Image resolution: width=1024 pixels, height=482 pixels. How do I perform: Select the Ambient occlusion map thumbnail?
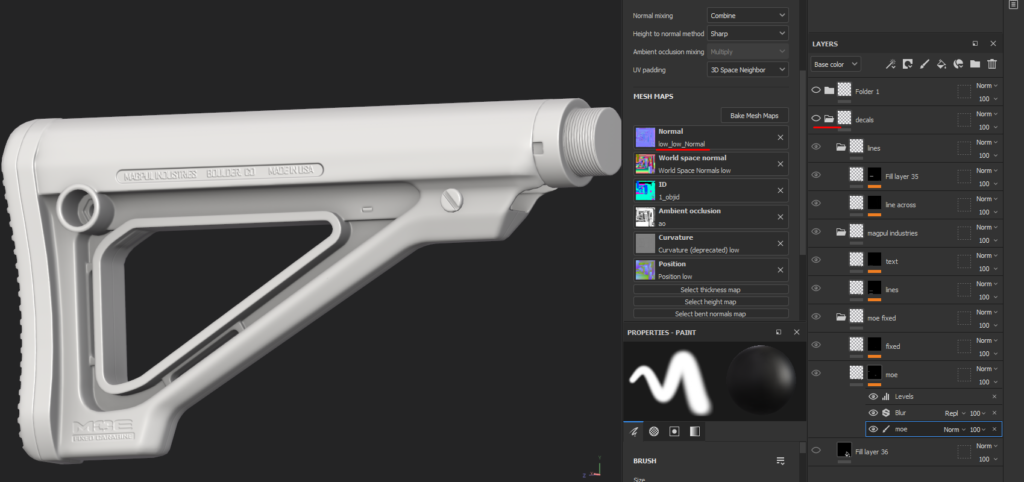pos(645,217)
